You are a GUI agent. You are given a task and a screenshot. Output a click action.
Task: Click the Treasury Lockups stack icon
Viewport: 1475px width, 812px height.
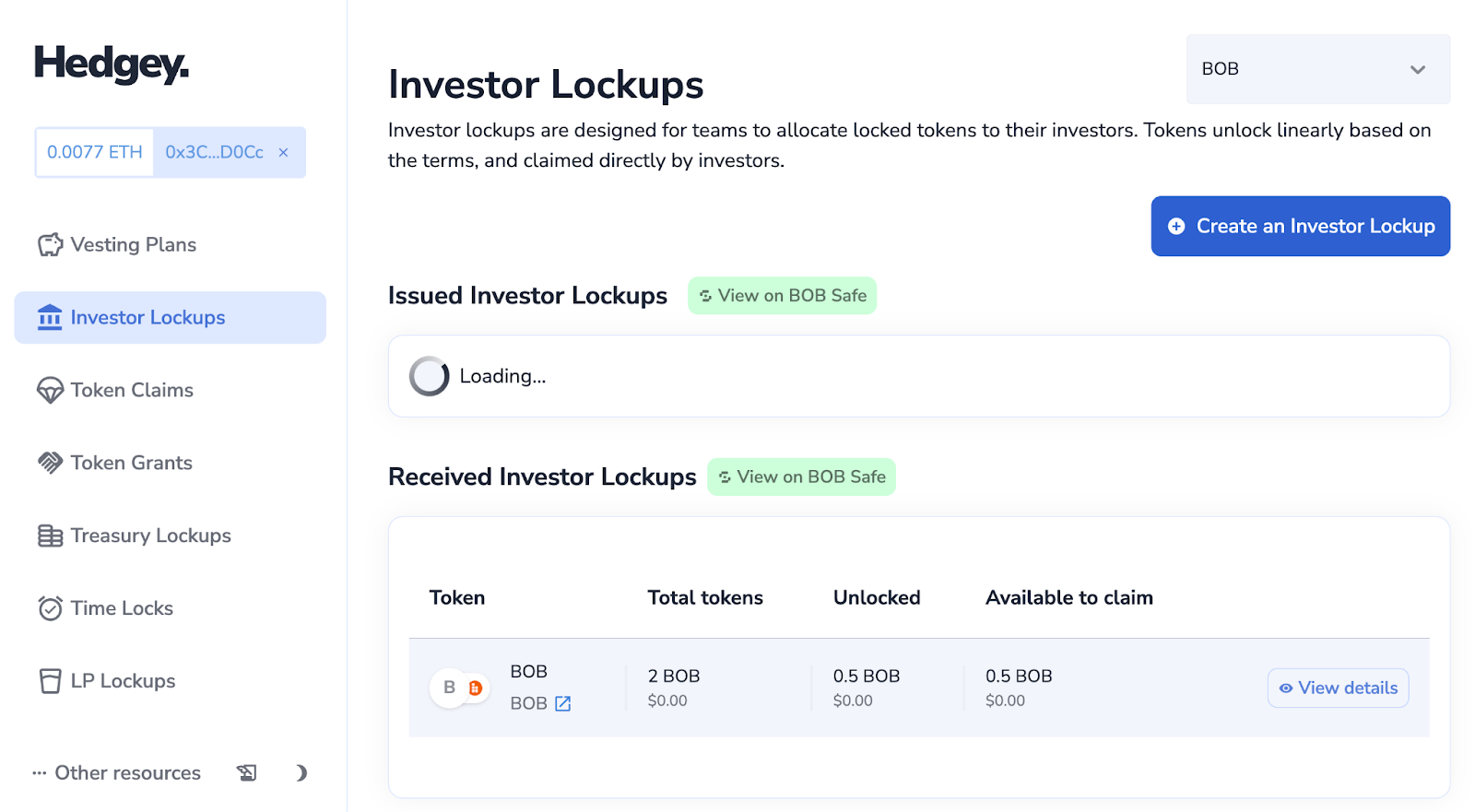coord(50,535)
